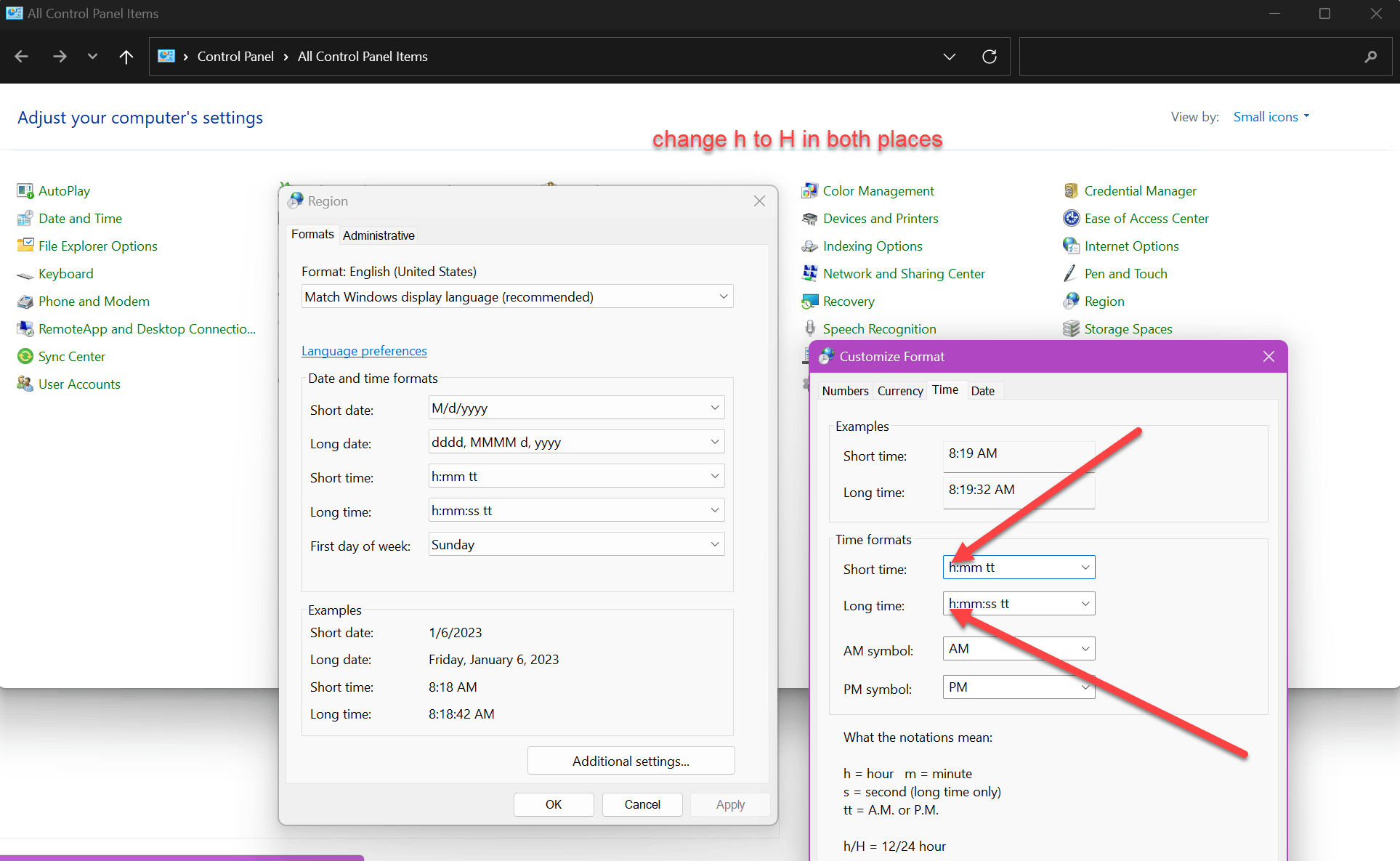Click Control Panel breadcrumb in address bar
The width and height of the screenshot is (1400, 861).
click(235, 57)
